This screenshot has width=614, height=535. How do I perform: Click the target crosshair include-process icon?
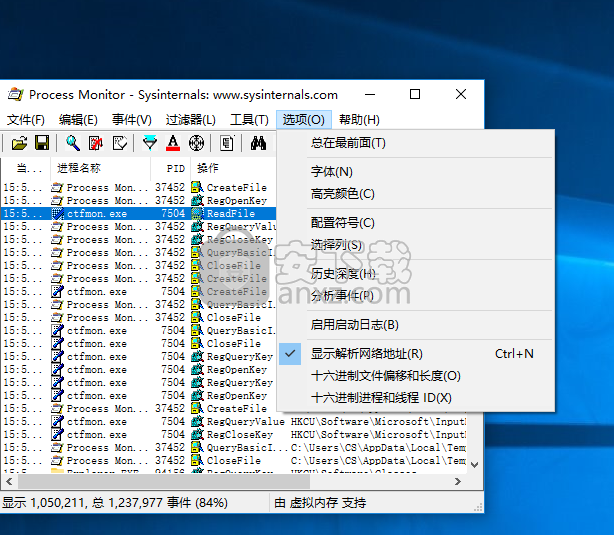[196, 143]
